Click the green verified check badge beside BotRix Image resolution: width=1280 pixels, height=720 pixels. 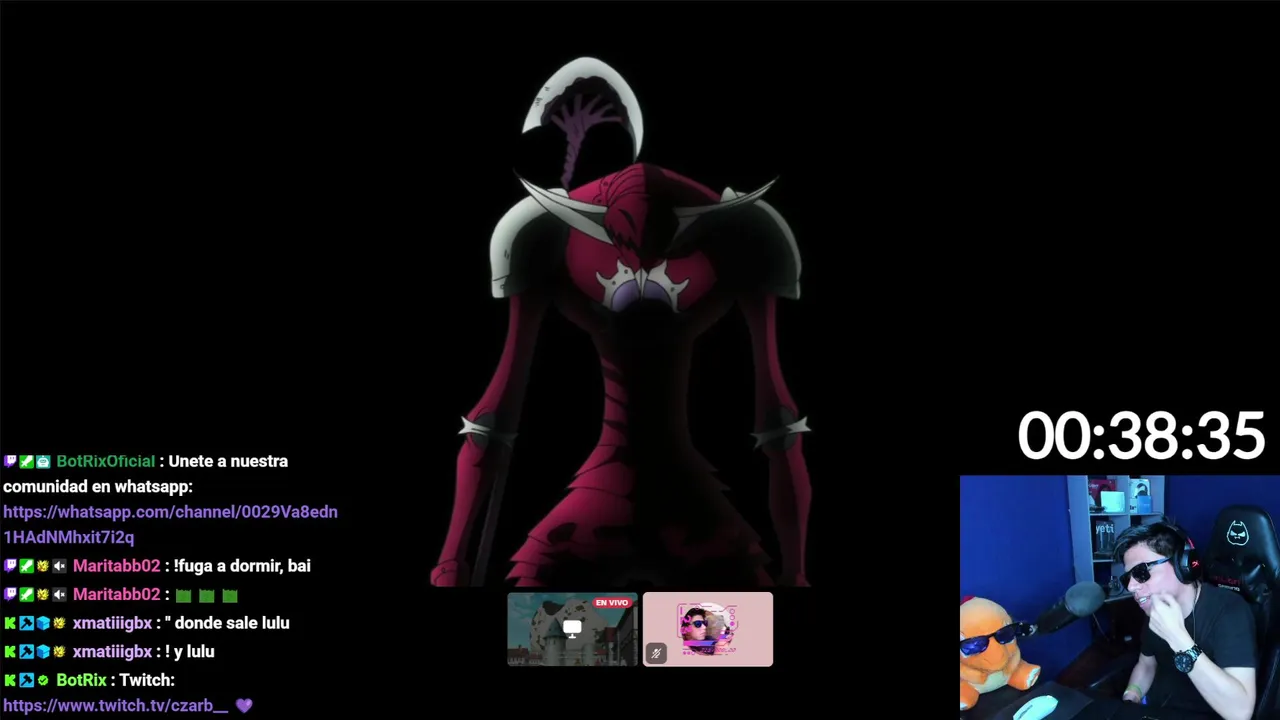[43, 680]
